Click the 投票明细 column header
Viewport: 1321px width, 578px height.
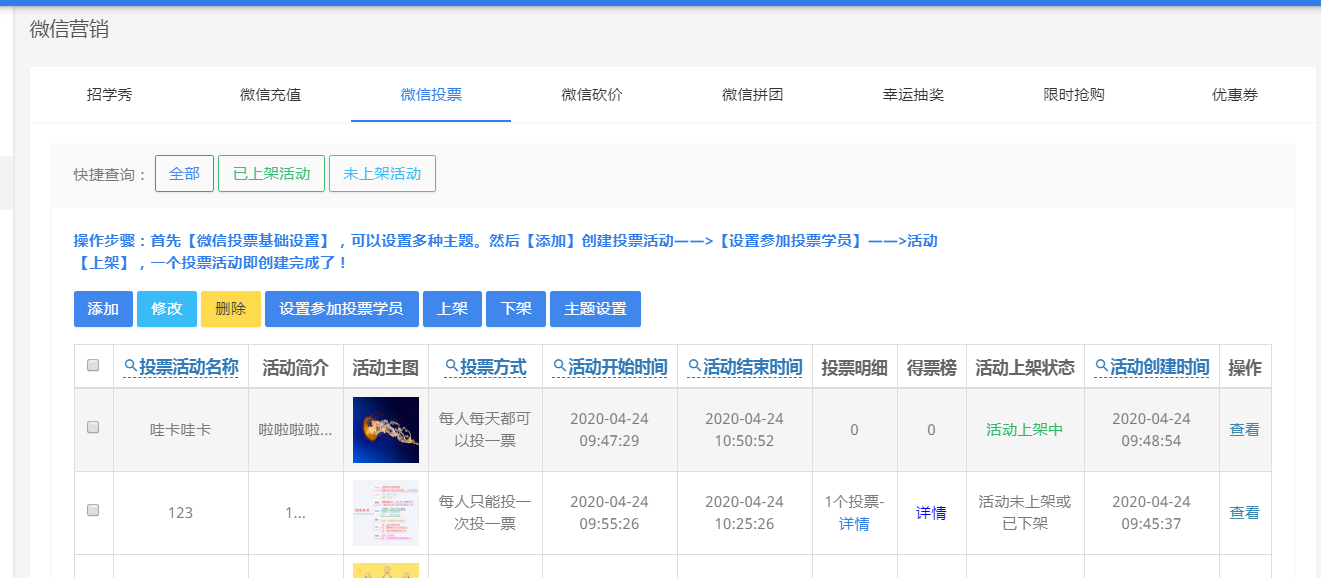[x=855, y=368]
